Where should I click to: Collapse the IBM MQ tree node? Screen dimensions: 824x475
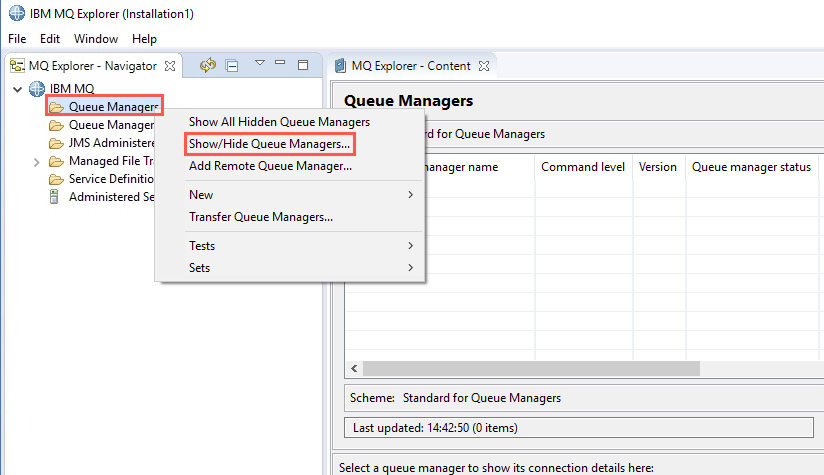tap(17, 89)
